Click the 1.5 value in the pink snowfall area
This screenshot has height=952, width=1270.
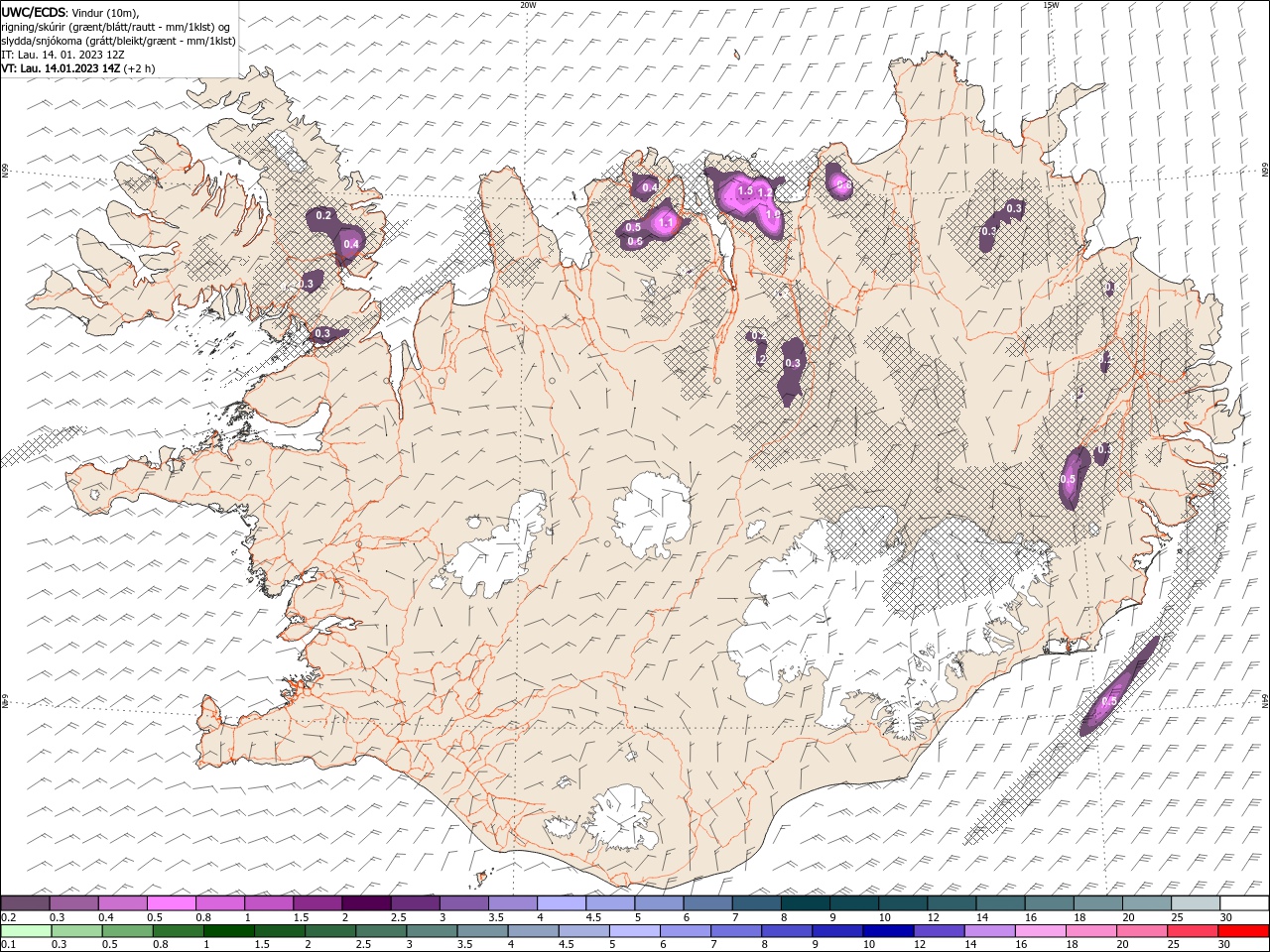pyautogui.click(x=746, y=189)
